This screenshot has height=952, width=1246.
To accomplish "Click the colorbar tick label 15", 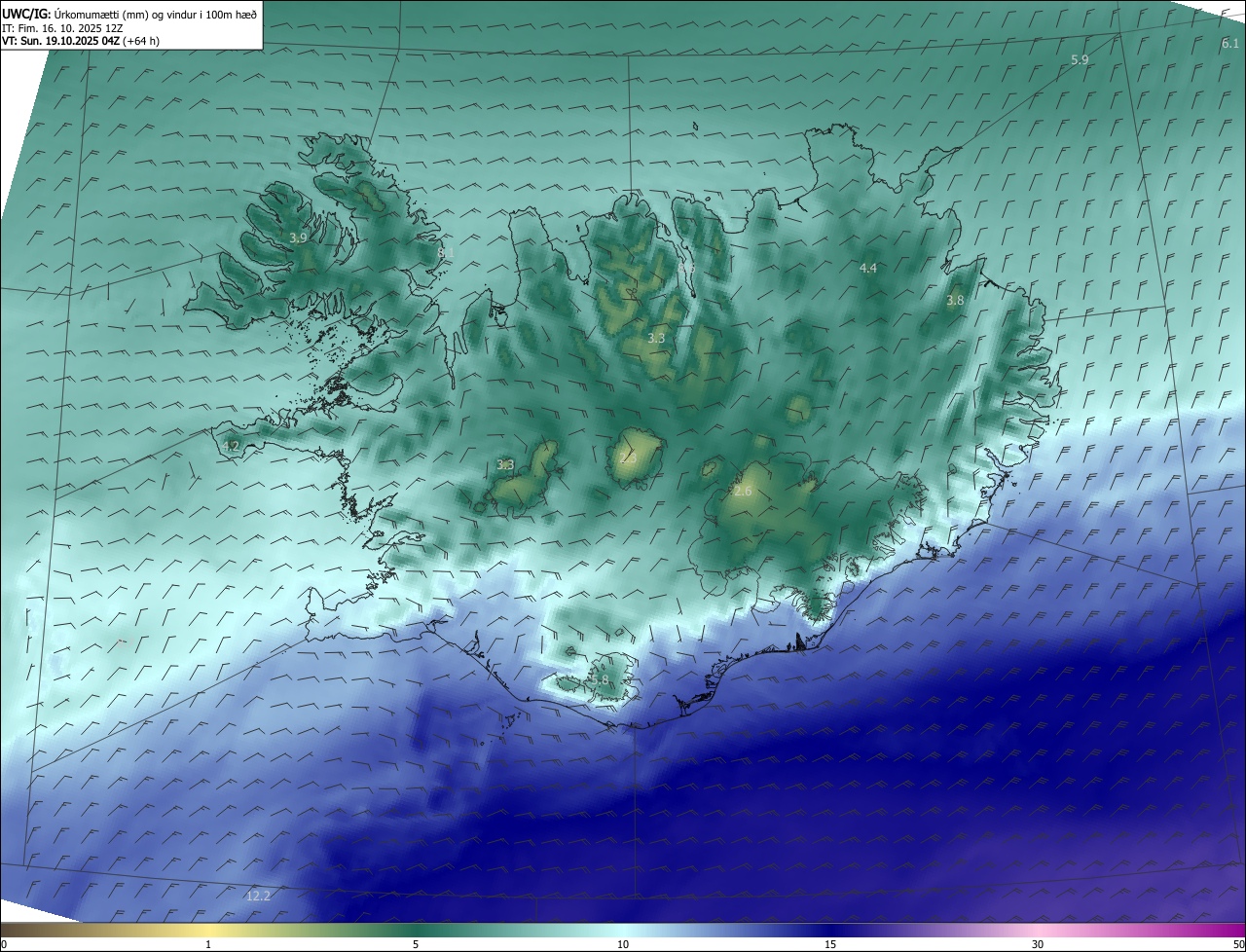I will pos(830,944).
